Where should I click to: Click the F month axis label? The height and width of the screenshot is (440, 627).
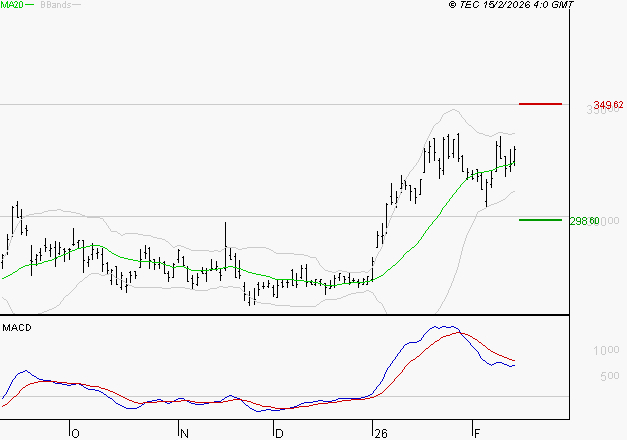(477, 434)
